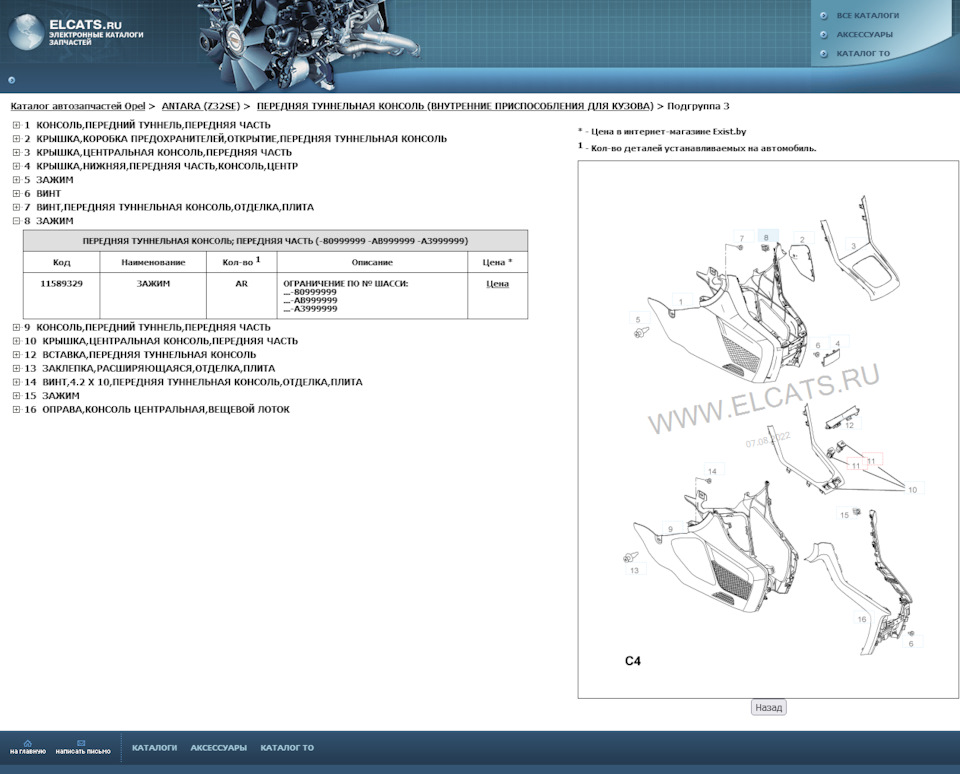Open АКСЕССУАРЫ in top right menu
960x774 pixels.
coord(864,35)
